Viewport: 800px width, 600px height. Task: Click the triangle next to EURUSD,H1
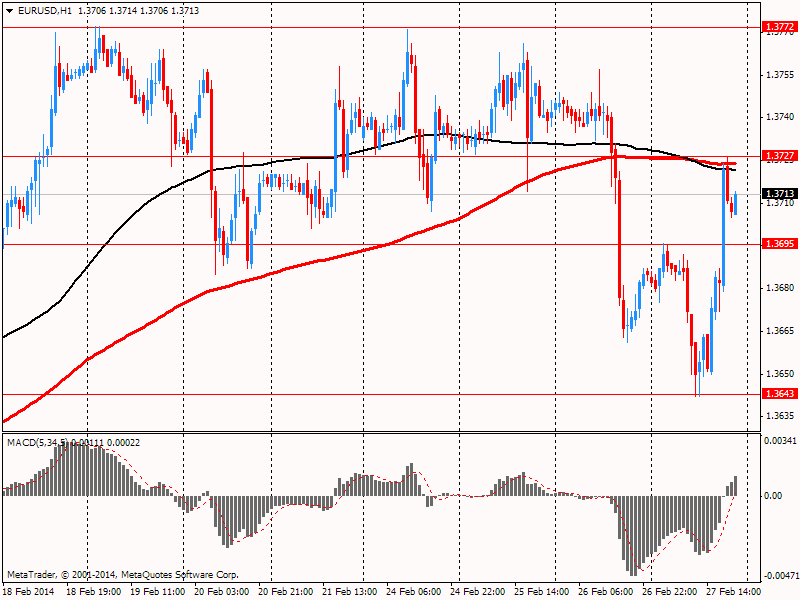(x=10, y=11)
